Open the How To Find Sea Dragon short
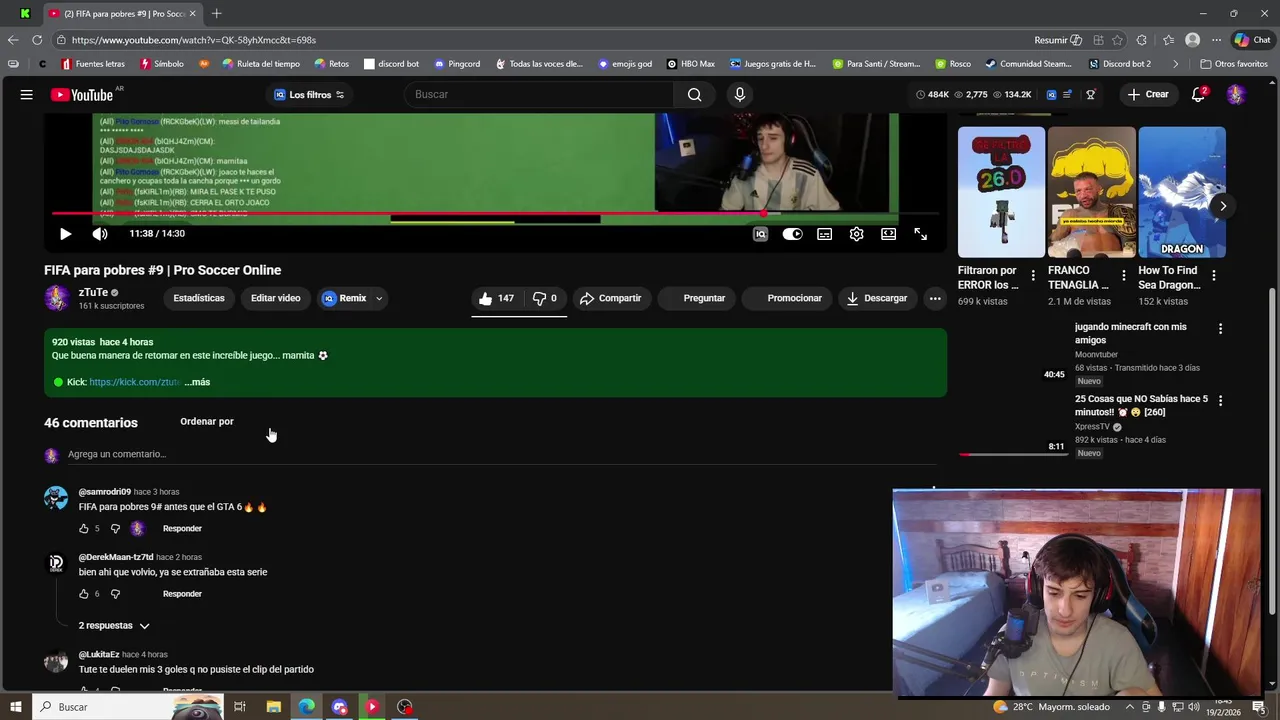The image size is (1280, 720). point(1182,192)
